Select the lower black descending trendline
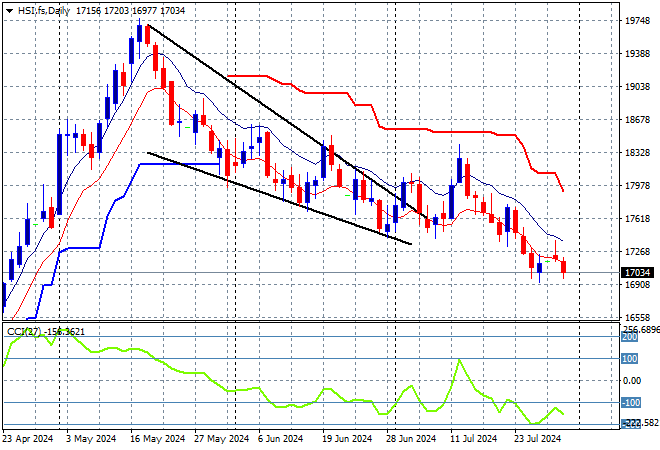The image size is (660, 450). [x=279, y=198]
